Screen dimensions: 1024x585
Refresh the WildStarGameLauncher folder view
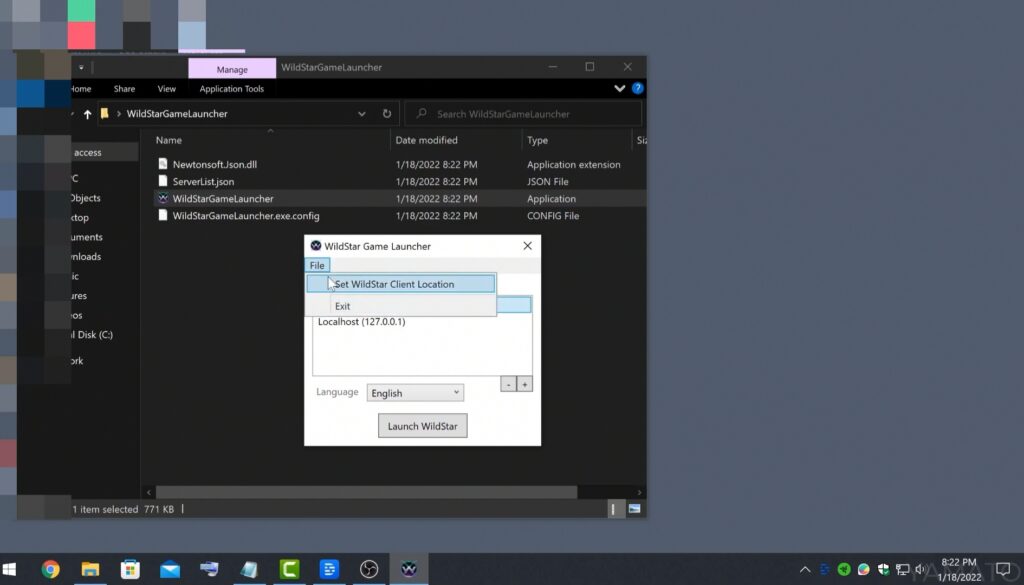(387, 114)
